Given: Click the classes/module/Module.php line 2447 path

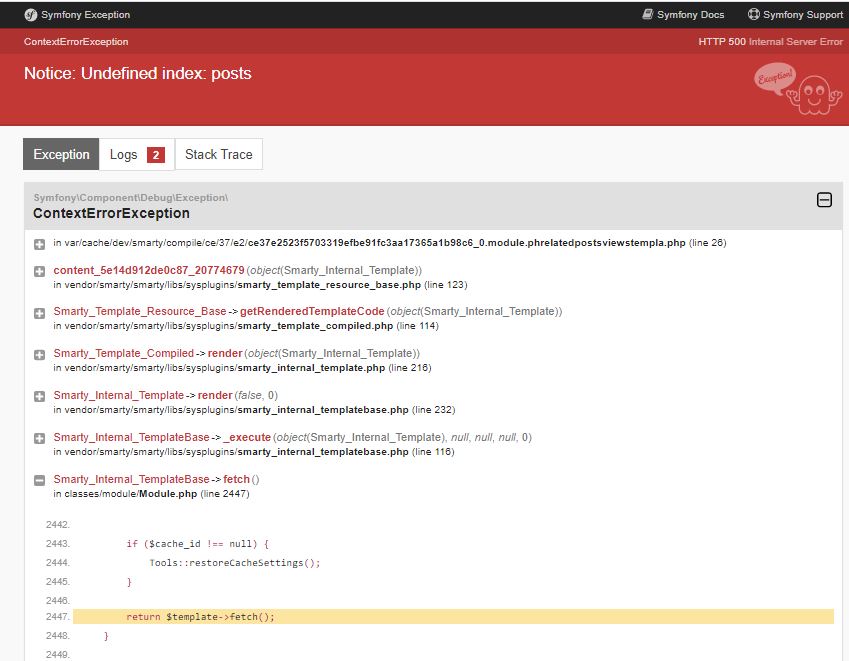Looking at the screenshot, I should (x=152, y=494).
